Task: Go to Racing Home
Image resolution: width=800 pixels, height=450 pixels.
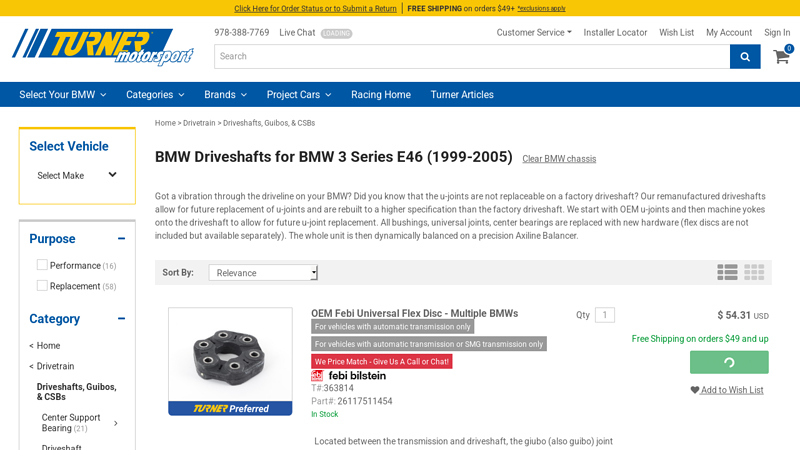Action: pos(381,95)
